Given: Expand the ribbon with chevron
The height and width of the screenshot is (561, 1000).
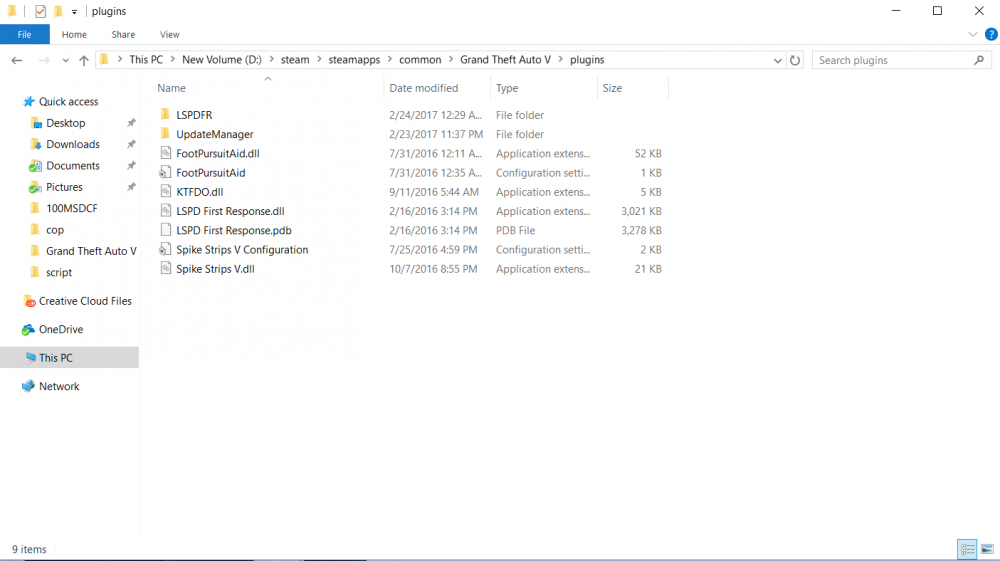Looking at the screenshot, I should point(972,34).
